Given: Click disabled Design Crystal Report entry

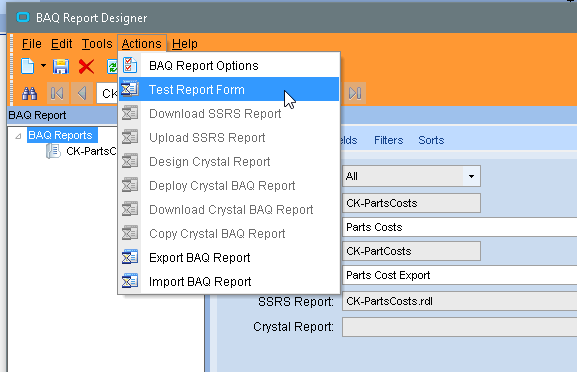Looking at the screenshot, I should pos(229,161).
